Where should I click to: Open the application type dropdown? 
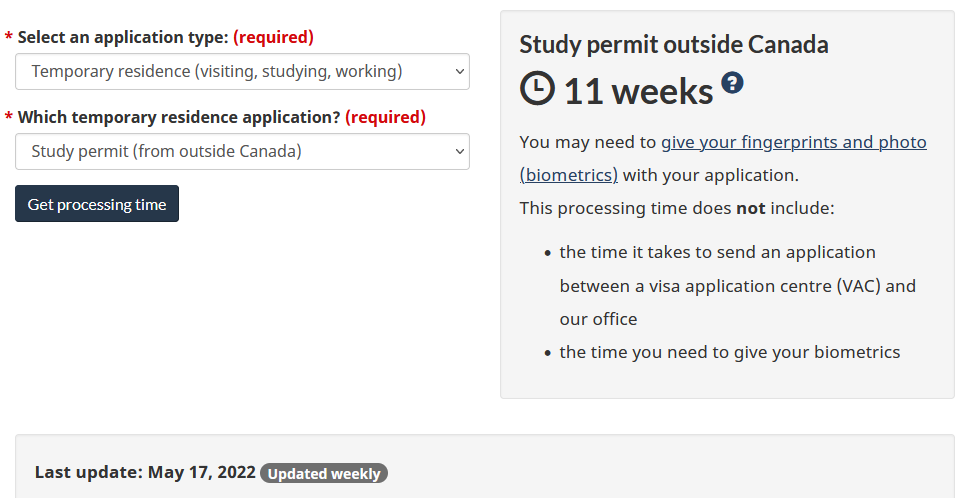242,72
